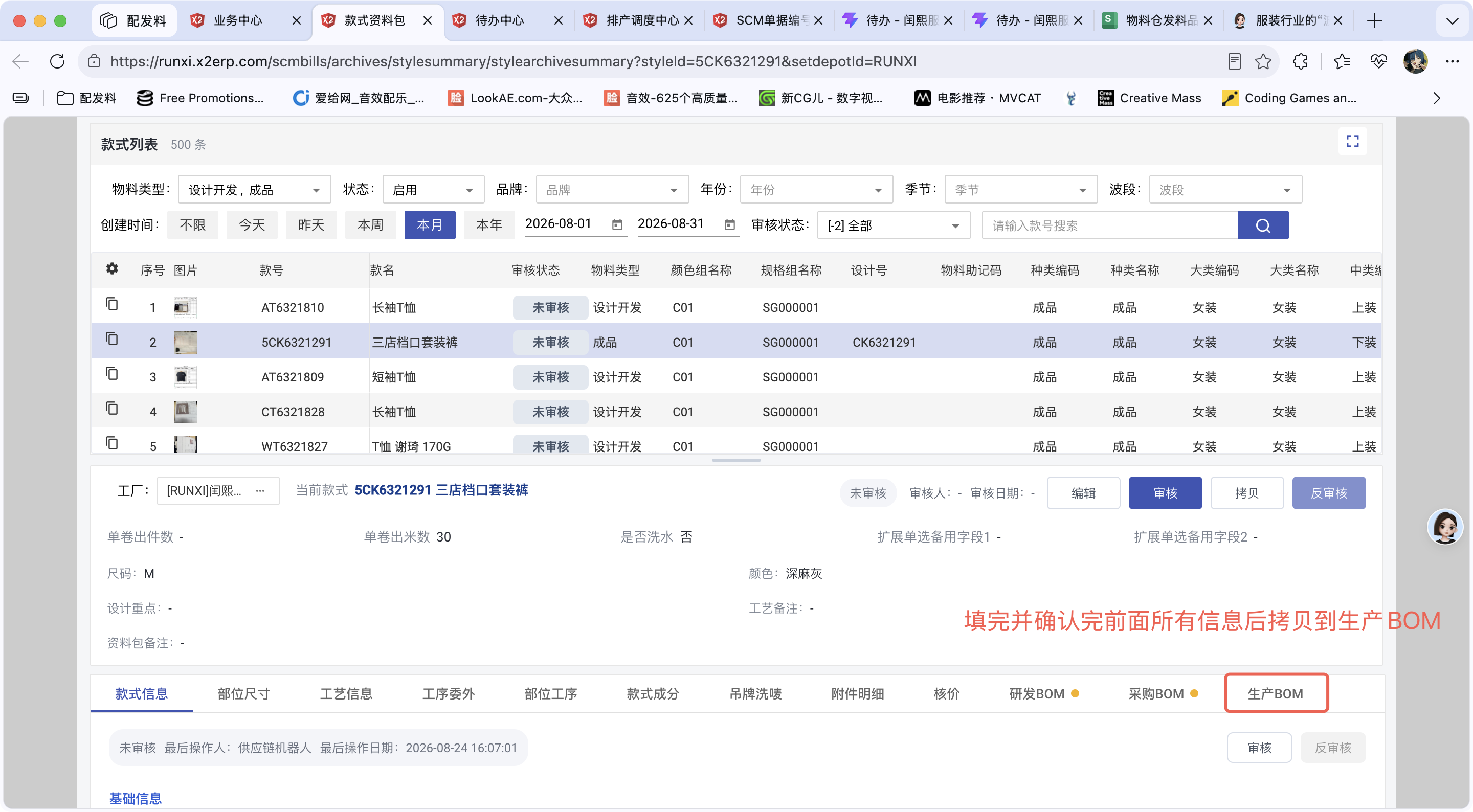Open the browser profile avatar

tap(1415, 61)
